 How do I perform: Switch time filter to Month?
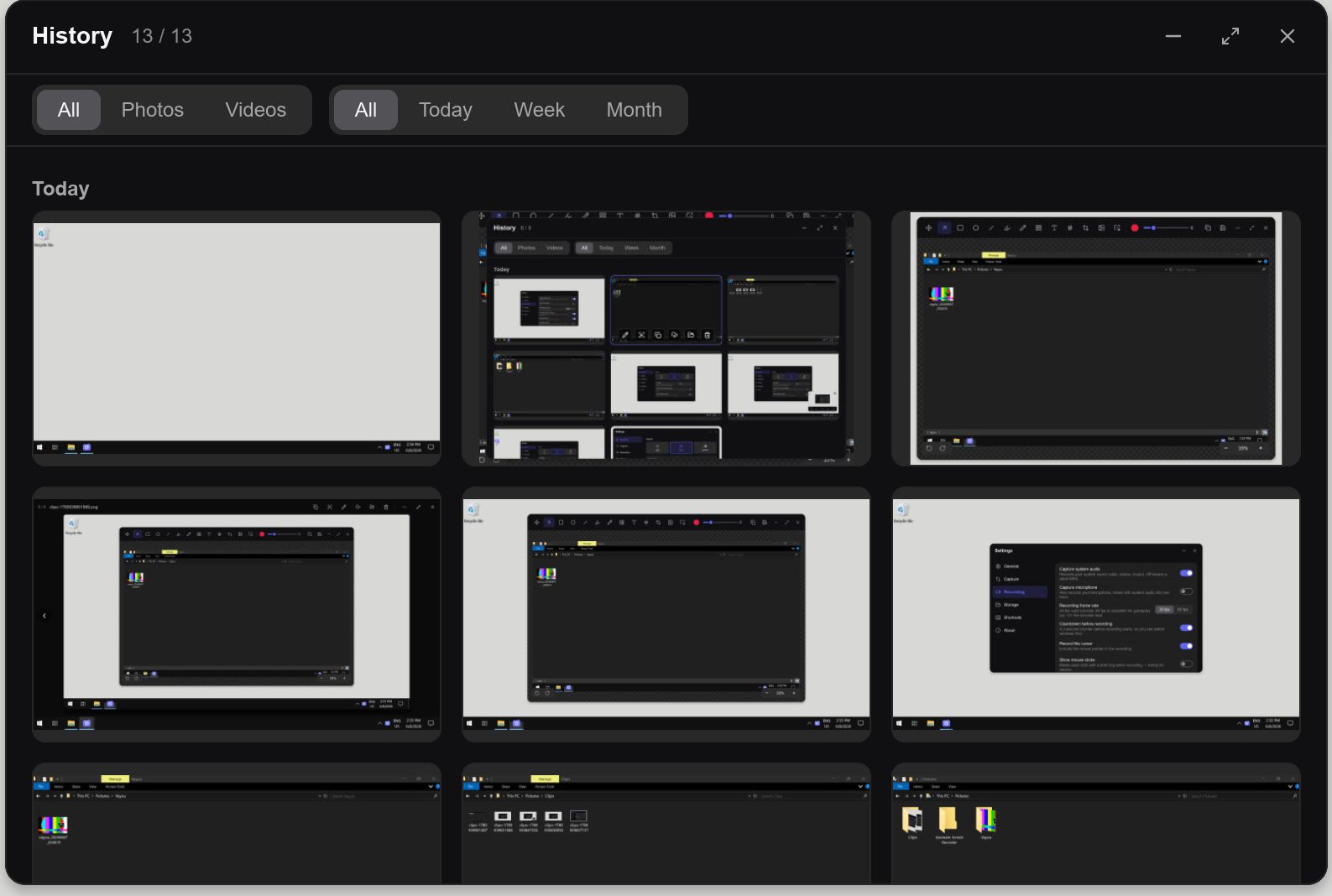pyautogui.click(x=635, y=110)
